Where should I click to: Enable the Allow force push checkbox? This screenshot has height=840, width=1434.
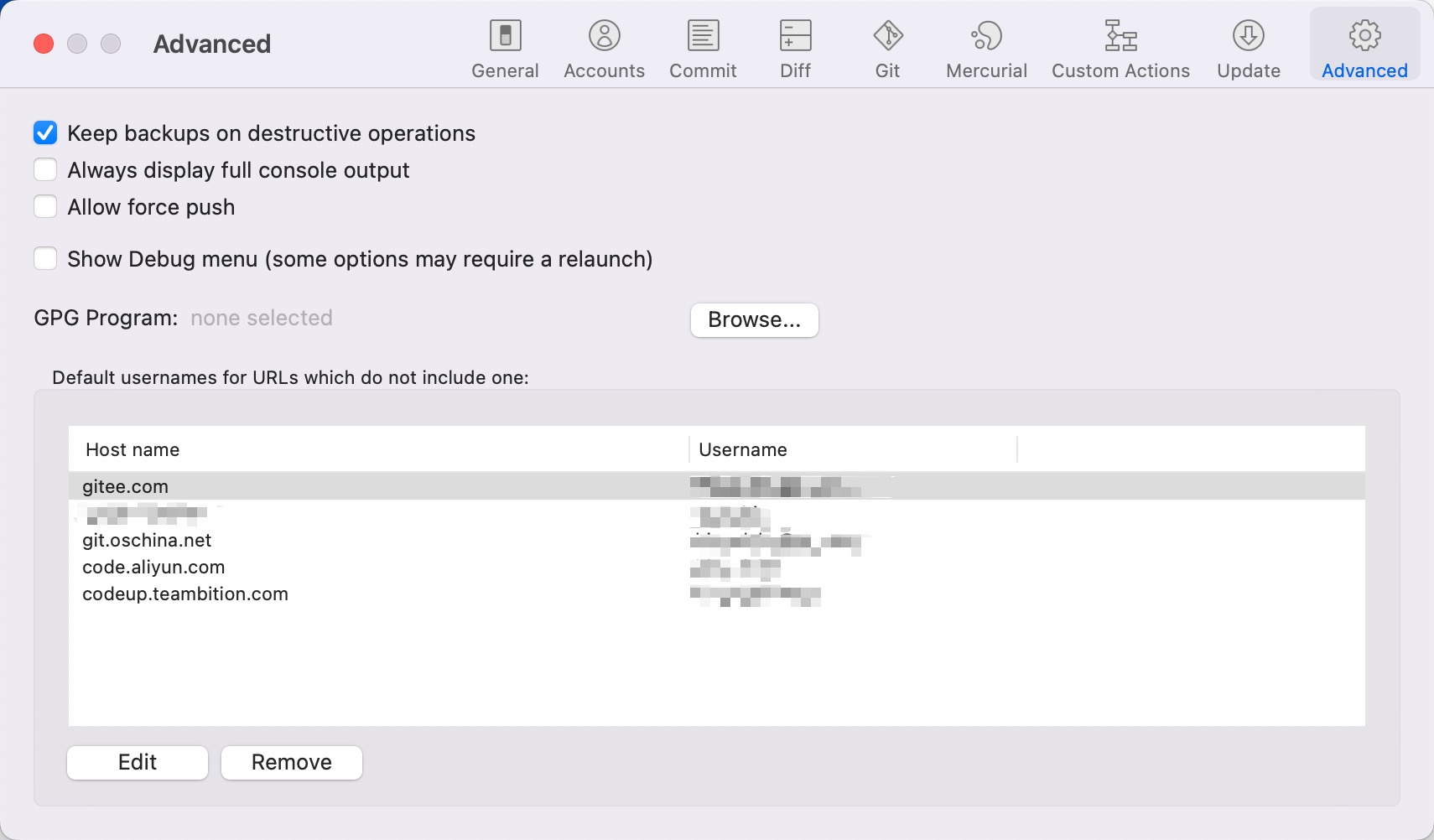pyautogui.click(x=45, y=207)
